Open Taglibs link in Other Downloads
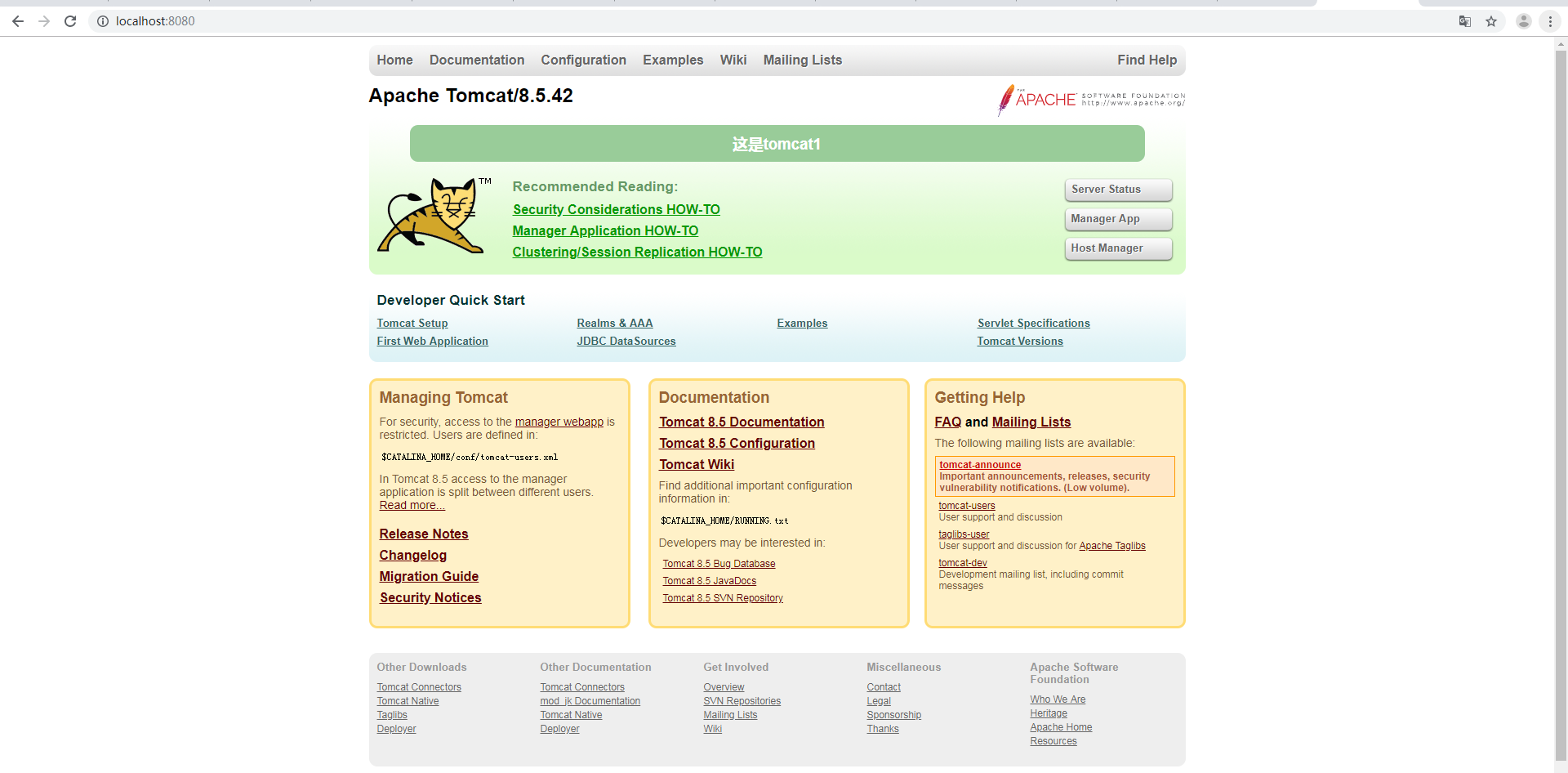This screenshot has width=1568, height=773. [x=392, y=716]
